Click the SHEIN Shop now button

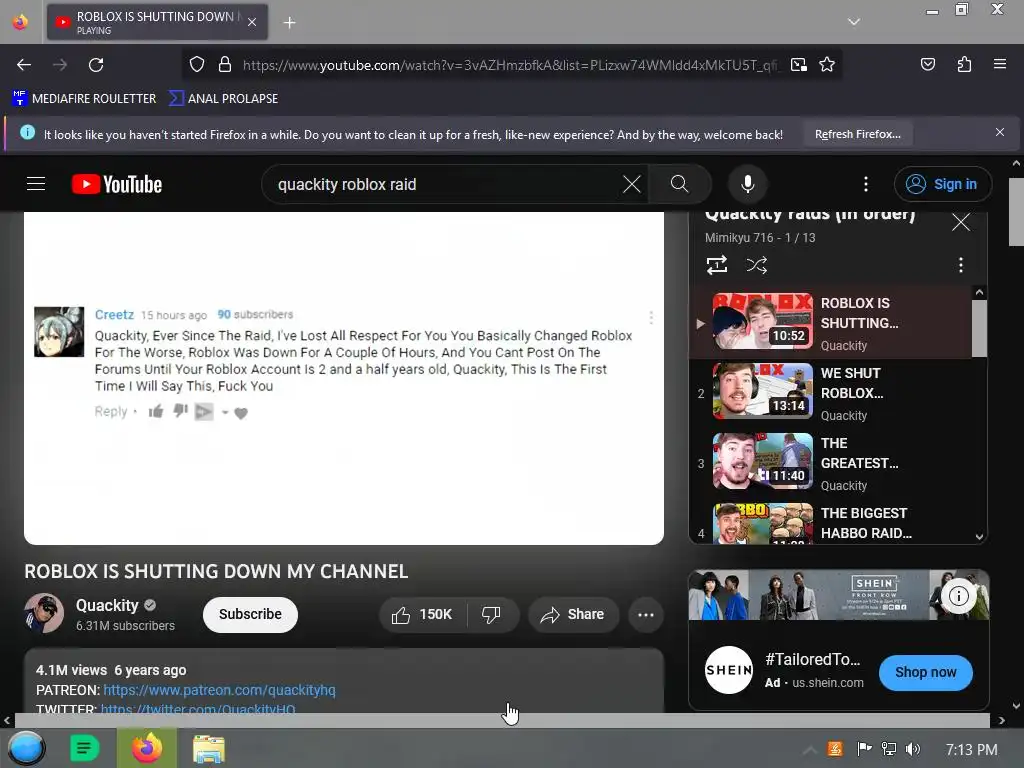click(925, 672)
